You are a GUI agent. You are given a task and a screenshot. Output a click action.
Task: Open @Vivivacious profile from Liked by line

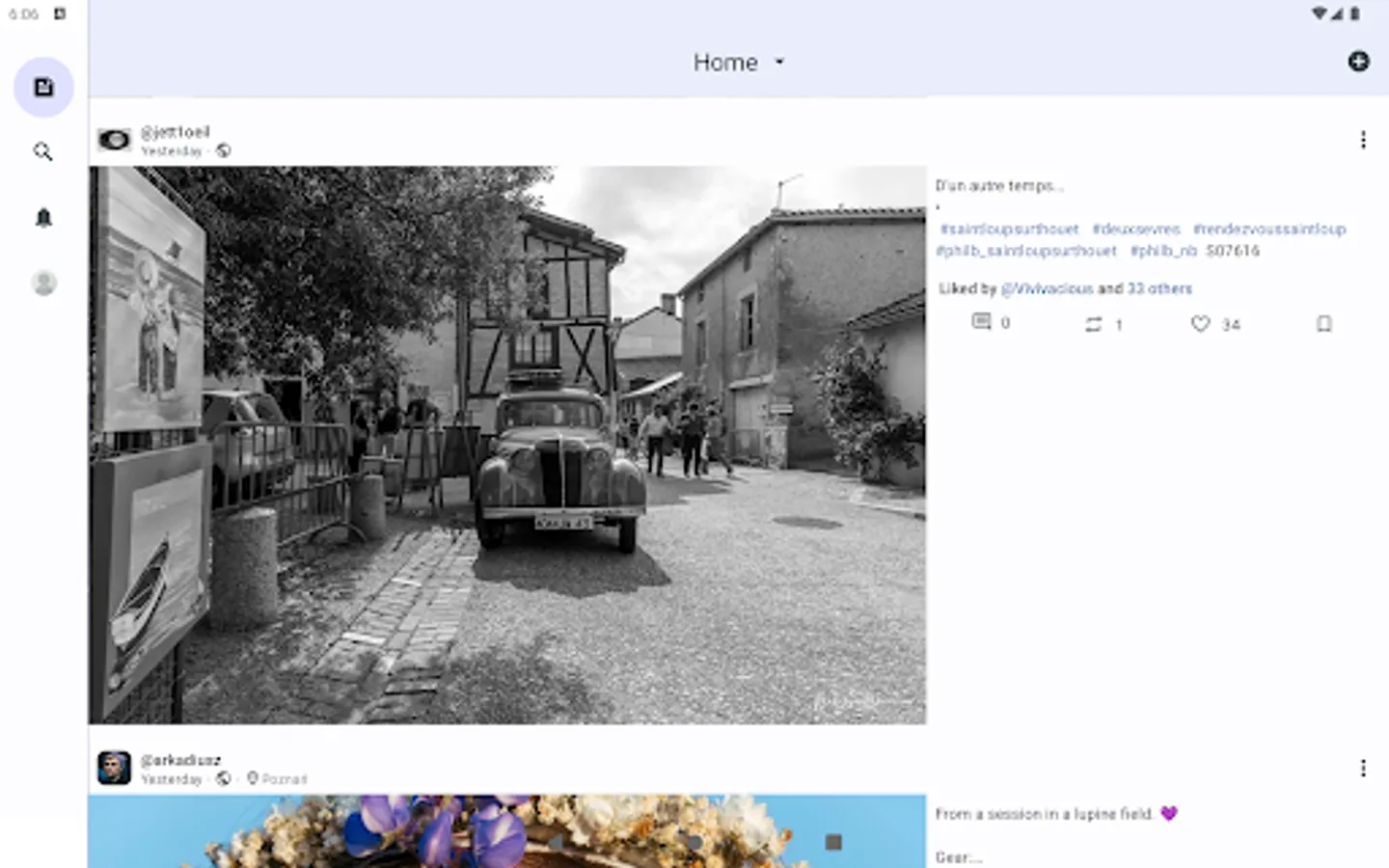click(x=1048, y=288)
